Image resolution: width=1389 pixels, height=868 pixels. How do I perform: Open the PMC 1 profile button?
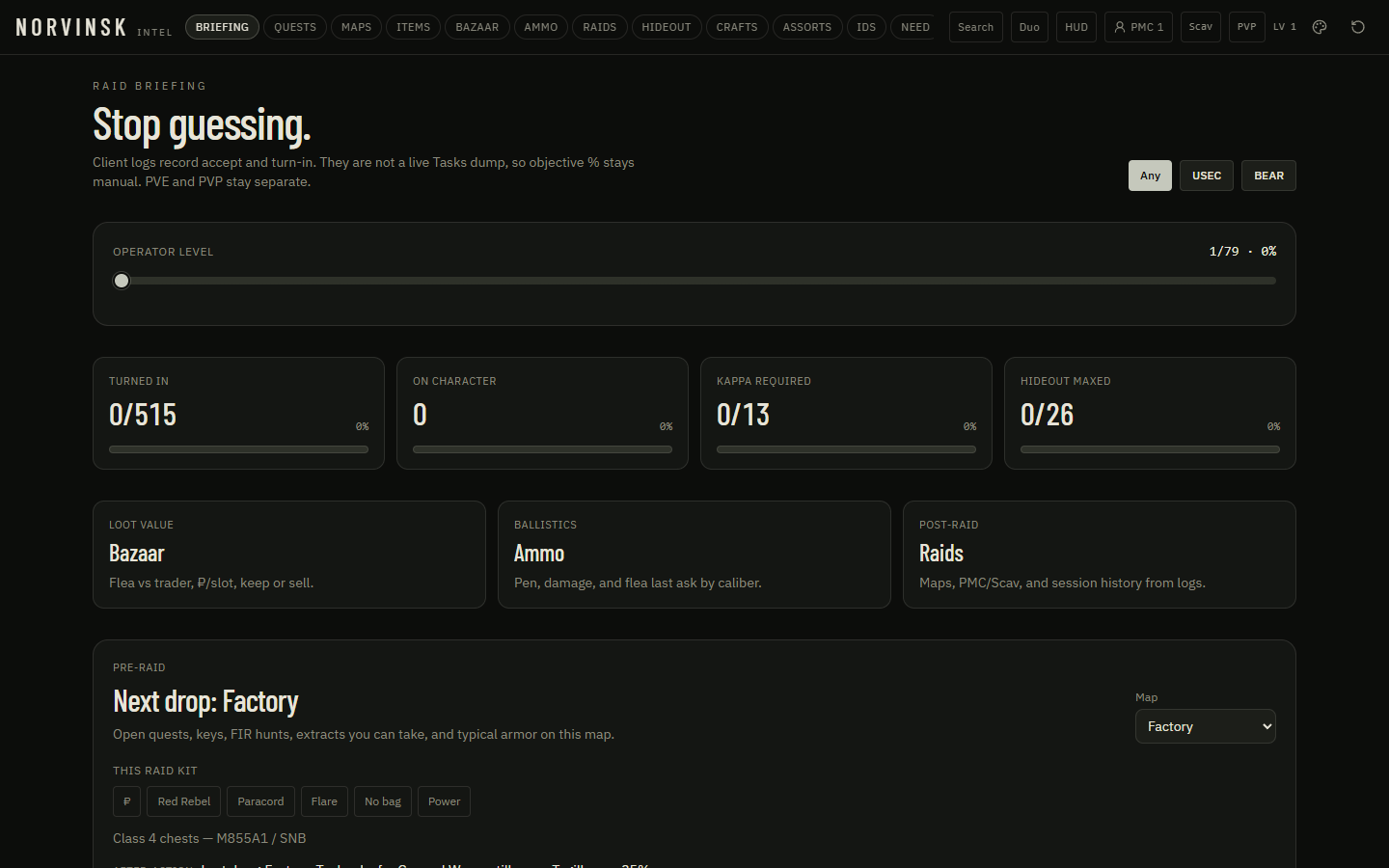pos(1139,27)
